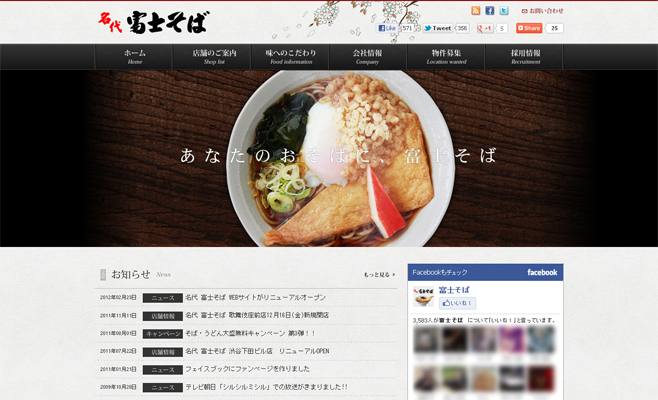Click the Facebook Like count 571
The image size is (658, 400).
407,28
